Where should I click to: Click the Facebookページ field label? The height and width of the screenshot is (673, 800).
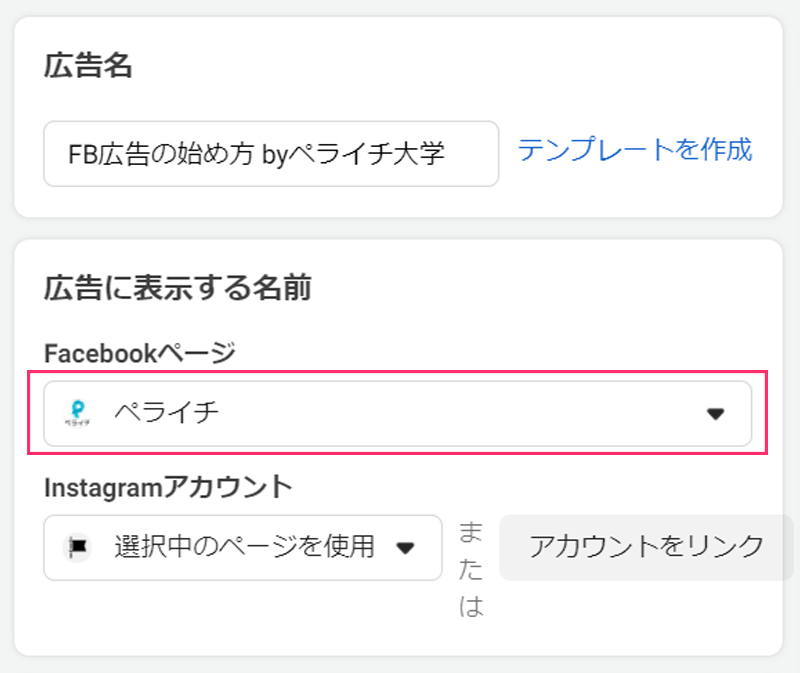(140, 352)
